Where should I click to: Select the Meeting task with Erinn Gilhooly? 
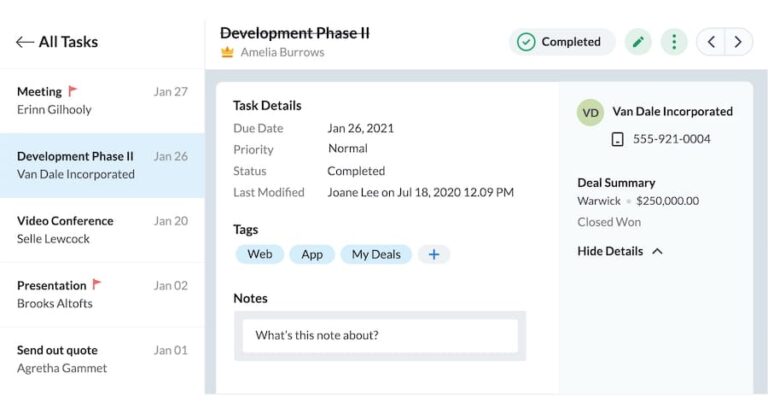pos(102,100)
